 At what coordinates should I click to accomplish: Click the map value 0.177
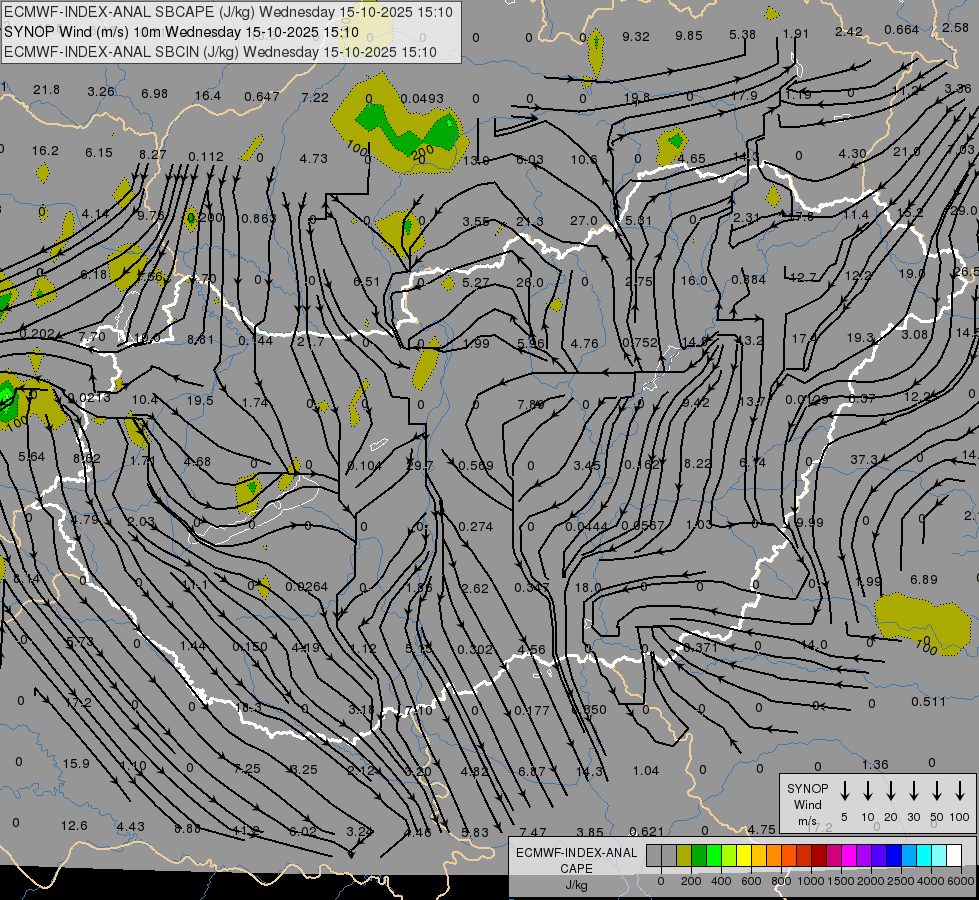click(531, 711)
